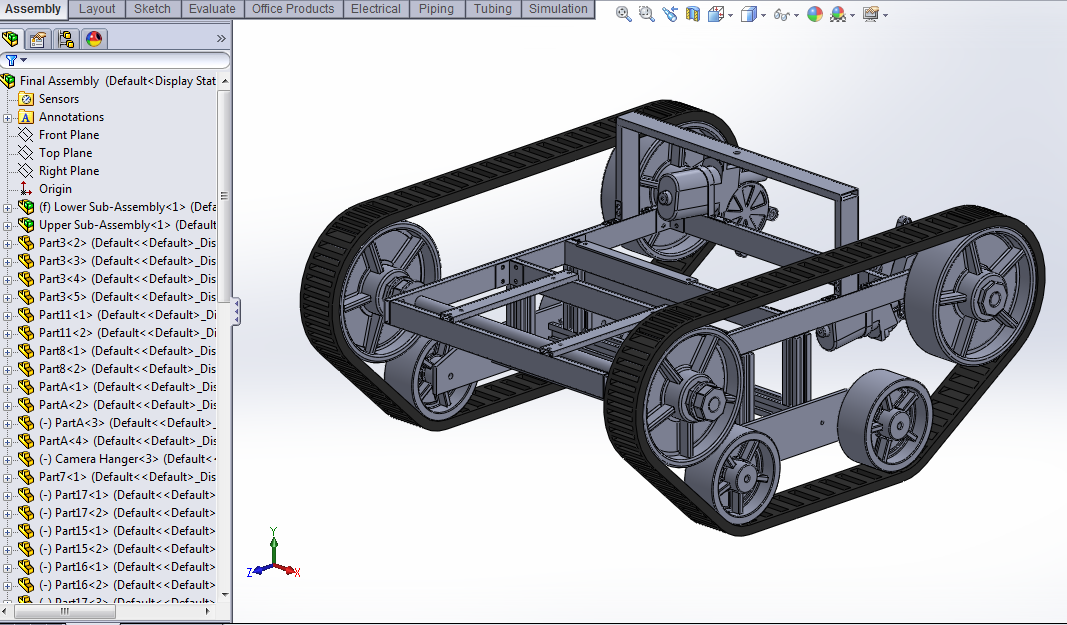
Task: Expand the Camera Hanger<3> component node
Action: tap(7, 460)
